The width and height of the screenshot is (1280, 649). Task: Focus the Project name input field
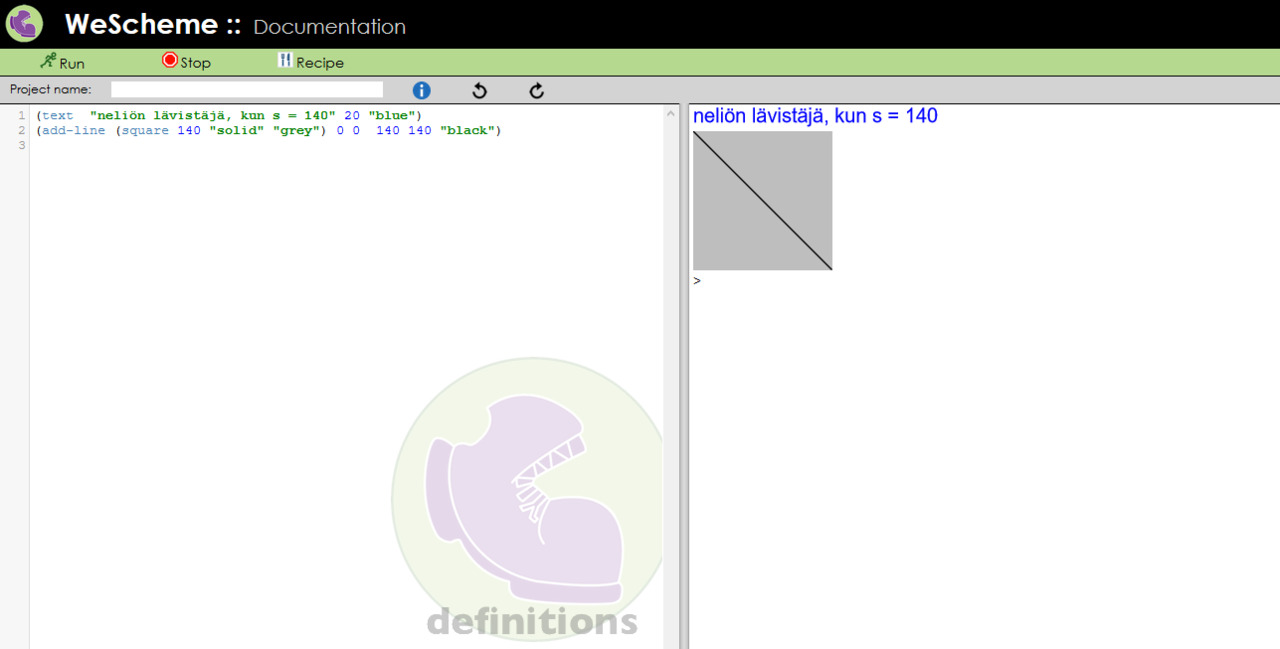click(x=247, y=90)
